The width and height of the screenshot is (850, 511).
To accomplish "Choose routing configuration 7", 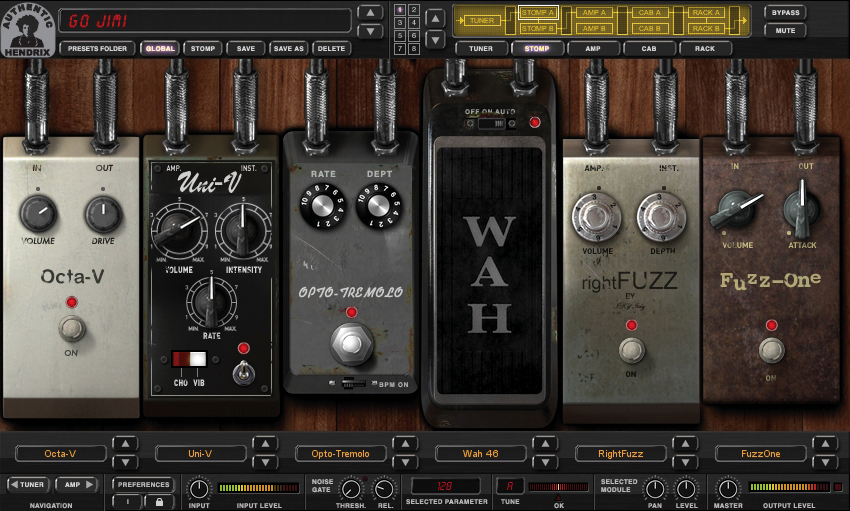I will point(400,49).
